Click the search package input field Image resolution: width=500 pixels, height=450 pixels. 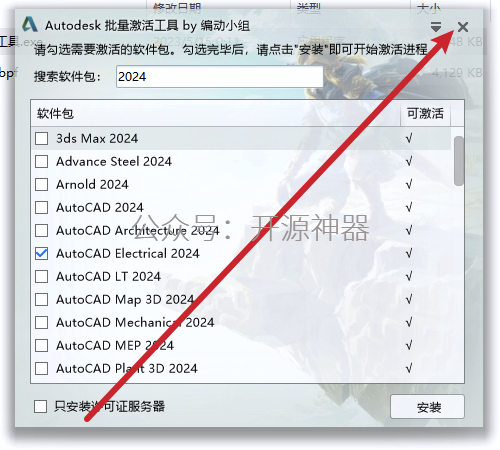(220, 77)
